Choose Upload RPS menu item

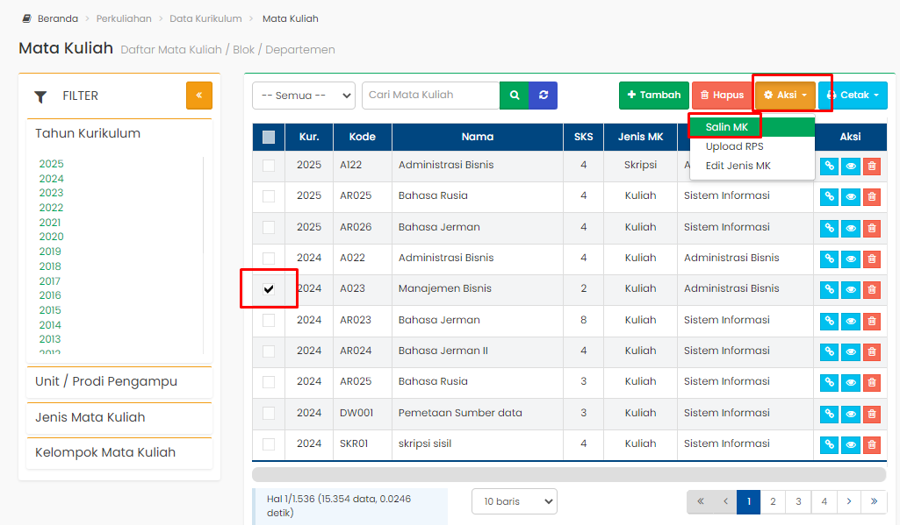734,147
